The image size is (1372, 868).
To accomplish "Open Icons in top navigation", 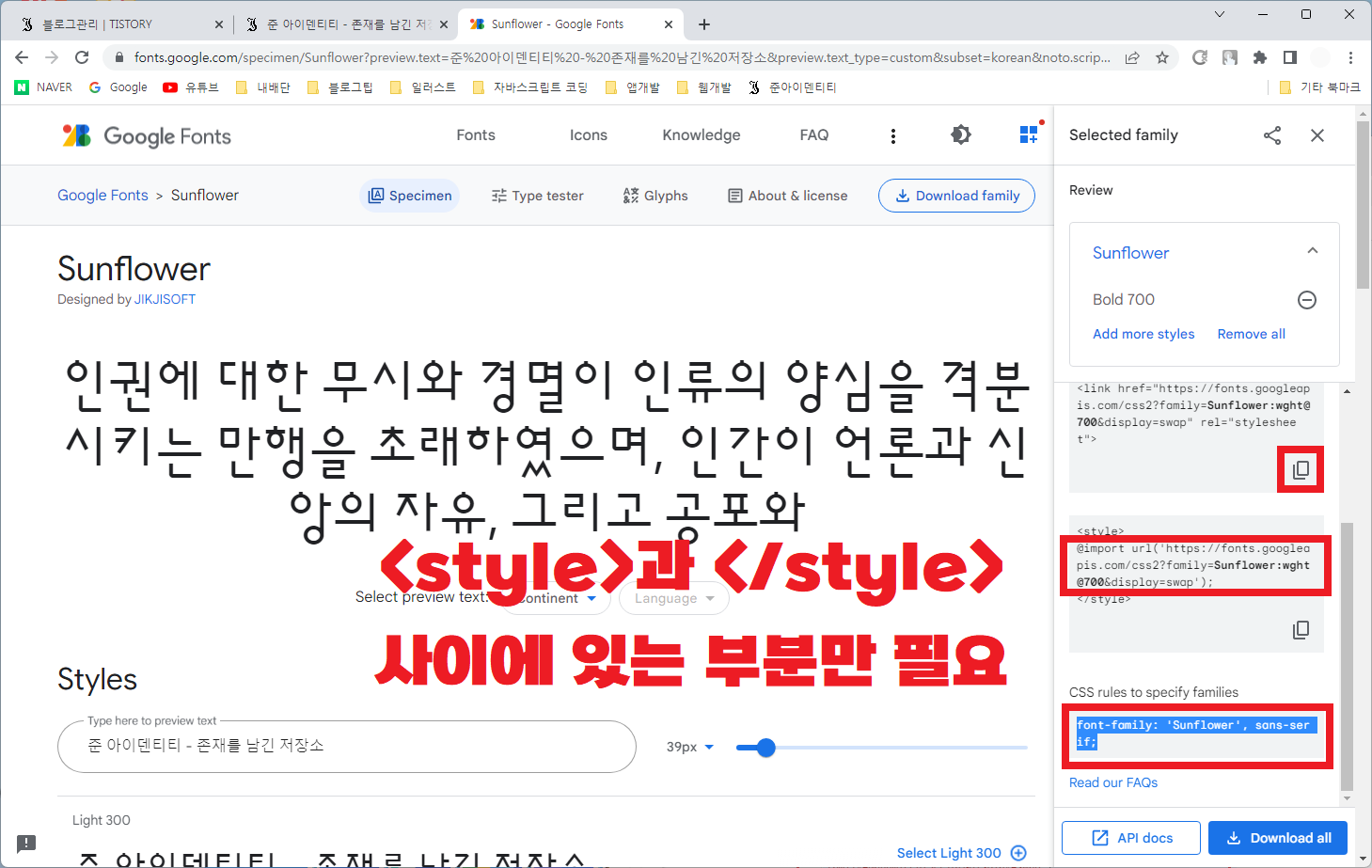I will coord(589,135).
